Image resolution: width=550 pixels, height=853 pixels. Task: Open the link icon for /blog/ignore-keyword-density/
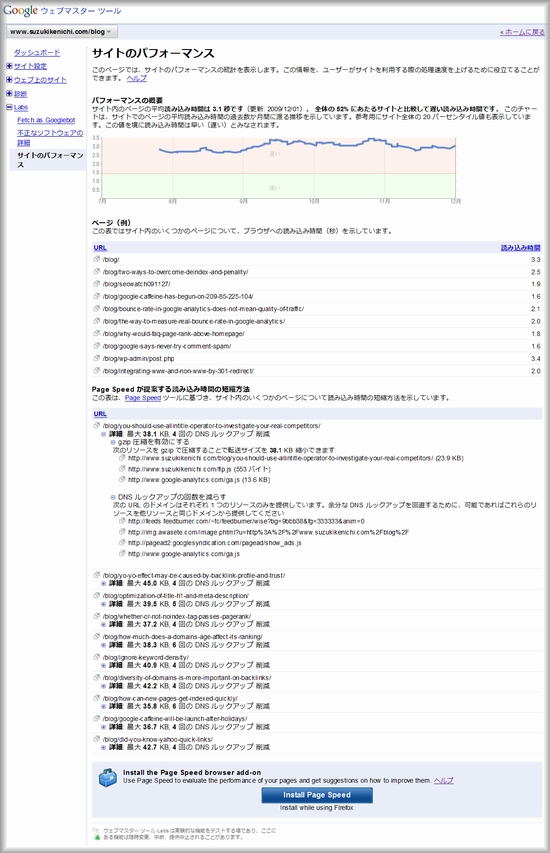click(96, 657)
